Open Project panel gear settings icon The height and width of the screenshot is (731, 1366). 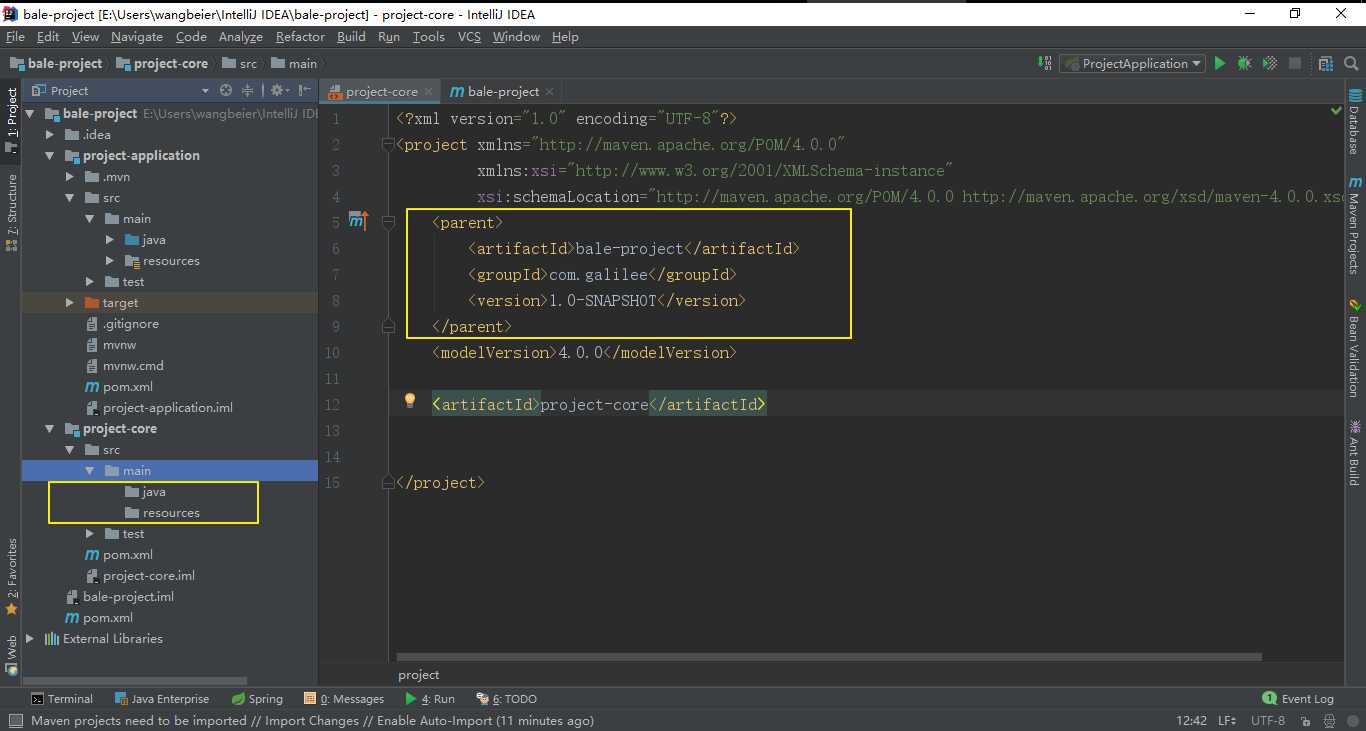click(277, 90)
